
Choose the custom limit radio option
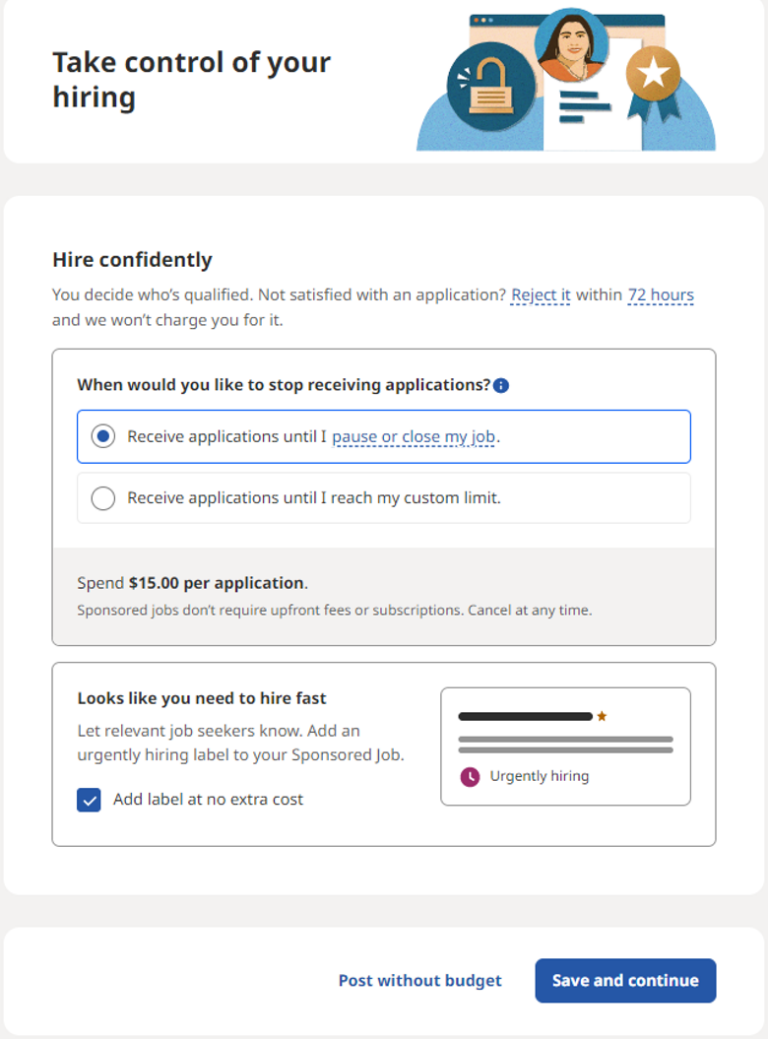103,498
